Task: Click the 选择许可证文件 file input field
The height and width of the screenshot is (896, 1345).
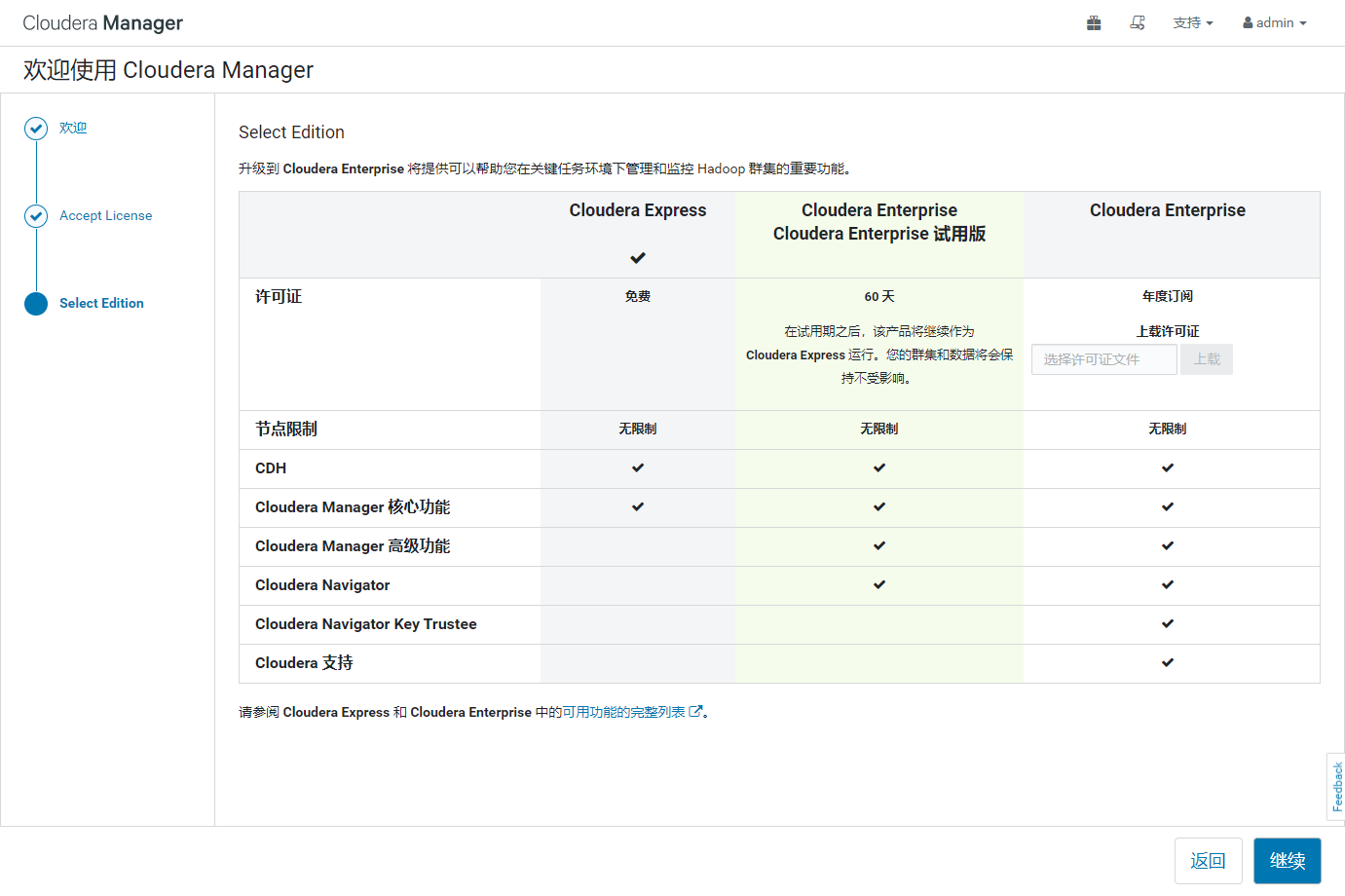Action: point(1104,359)
